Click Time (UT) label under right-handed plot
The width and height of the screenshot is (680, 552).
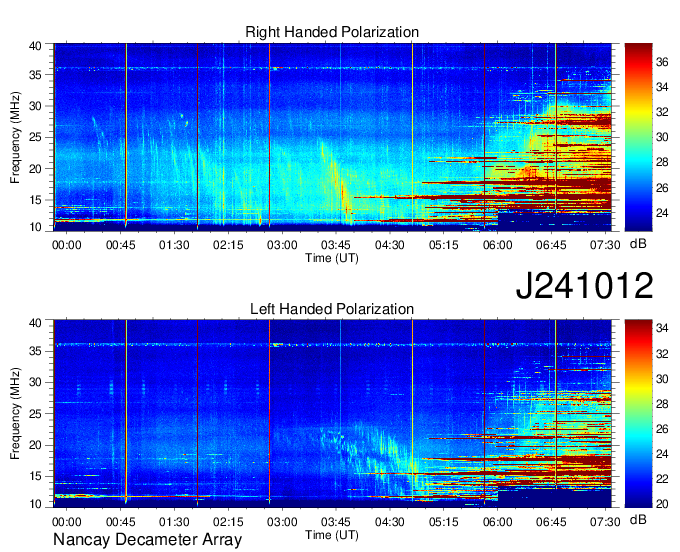[332, 258]
